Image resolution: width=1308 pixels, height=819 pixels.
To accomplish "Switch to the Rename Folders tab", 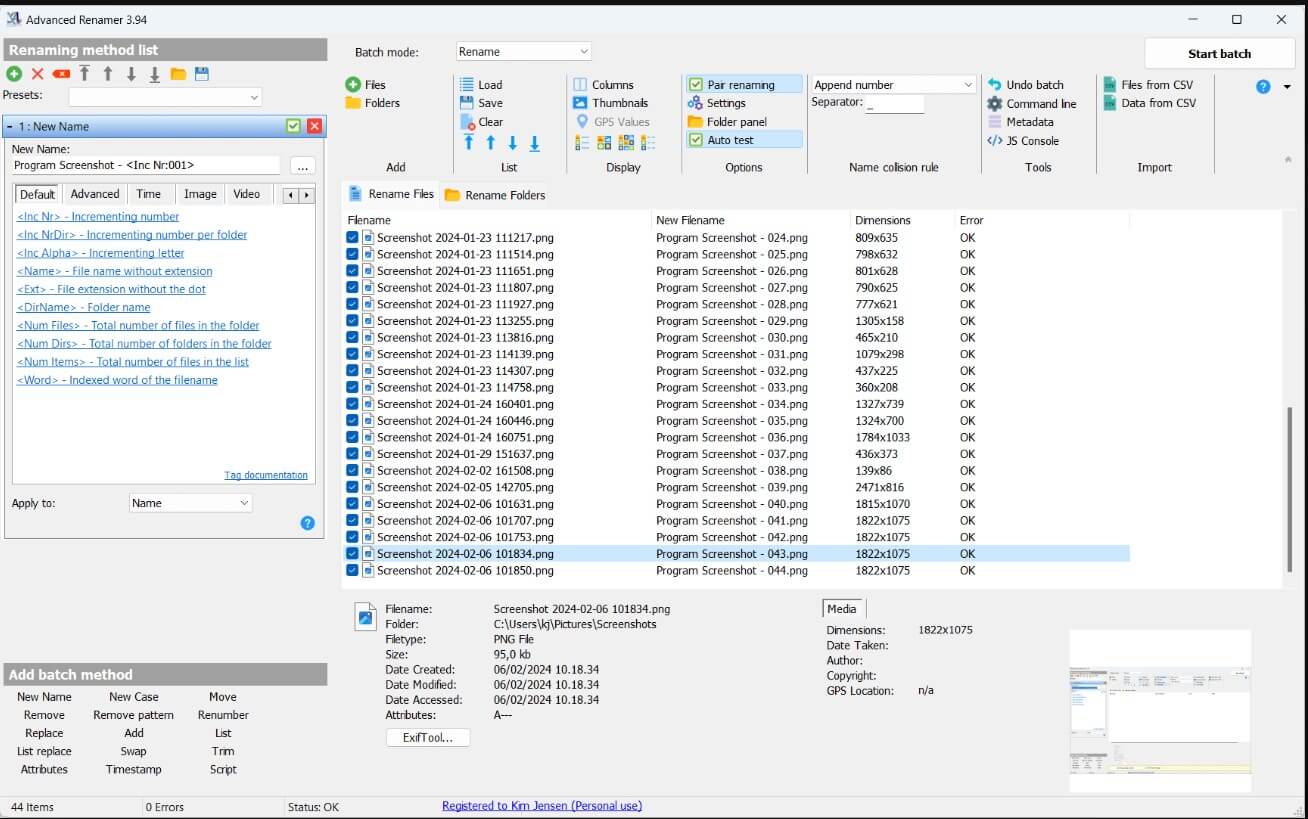I will click(x=495, y=195).
